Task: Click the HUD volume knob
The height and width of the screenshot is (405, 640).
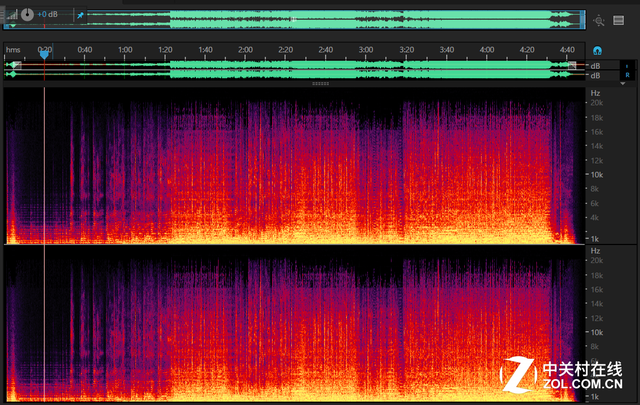Action: pos(27,15)
